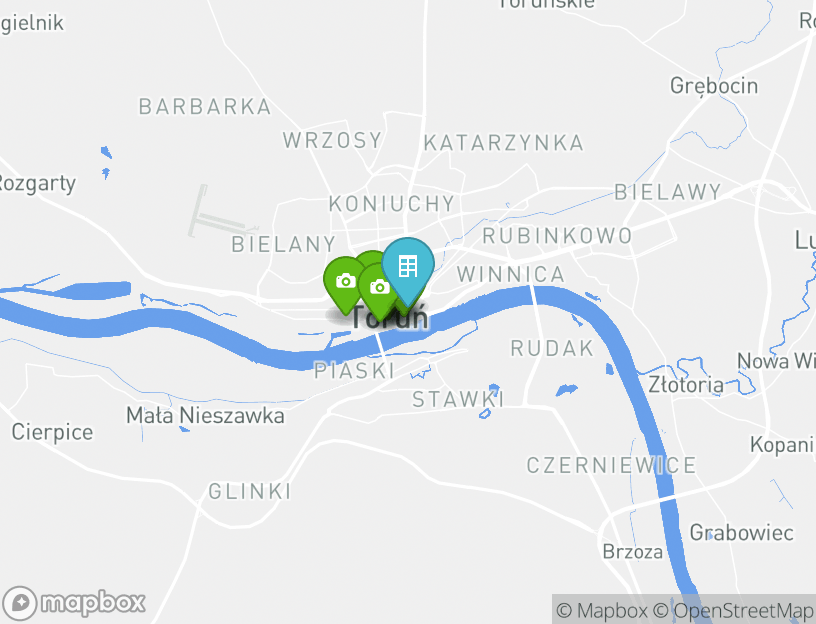Select the partly hidden green marker behind both camera pins
This screenshot has width=816, height=624.
[x=371, y=257]
